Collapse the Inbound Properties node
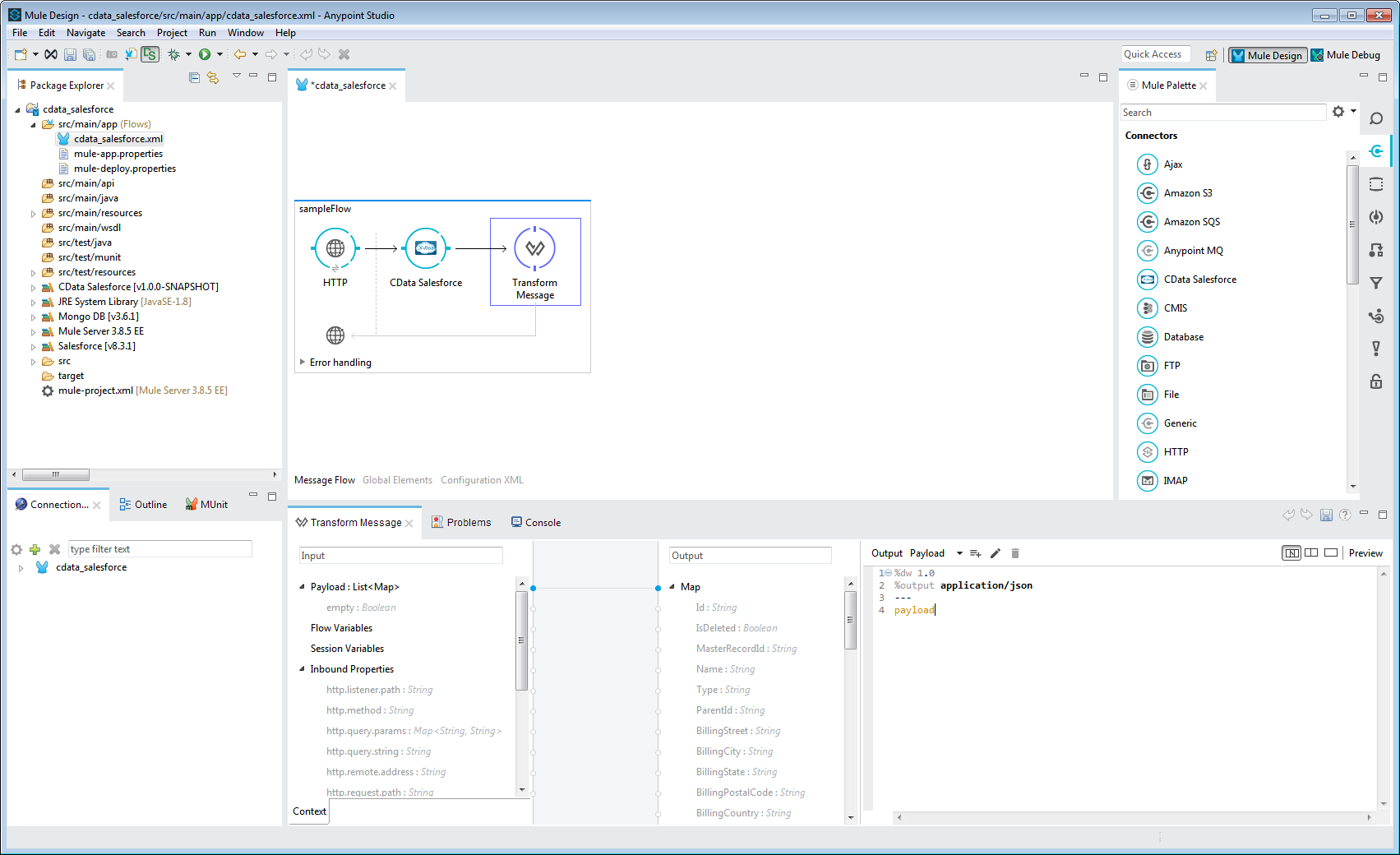This screenshot has height=855, width=1400. [x=302, y=669]
